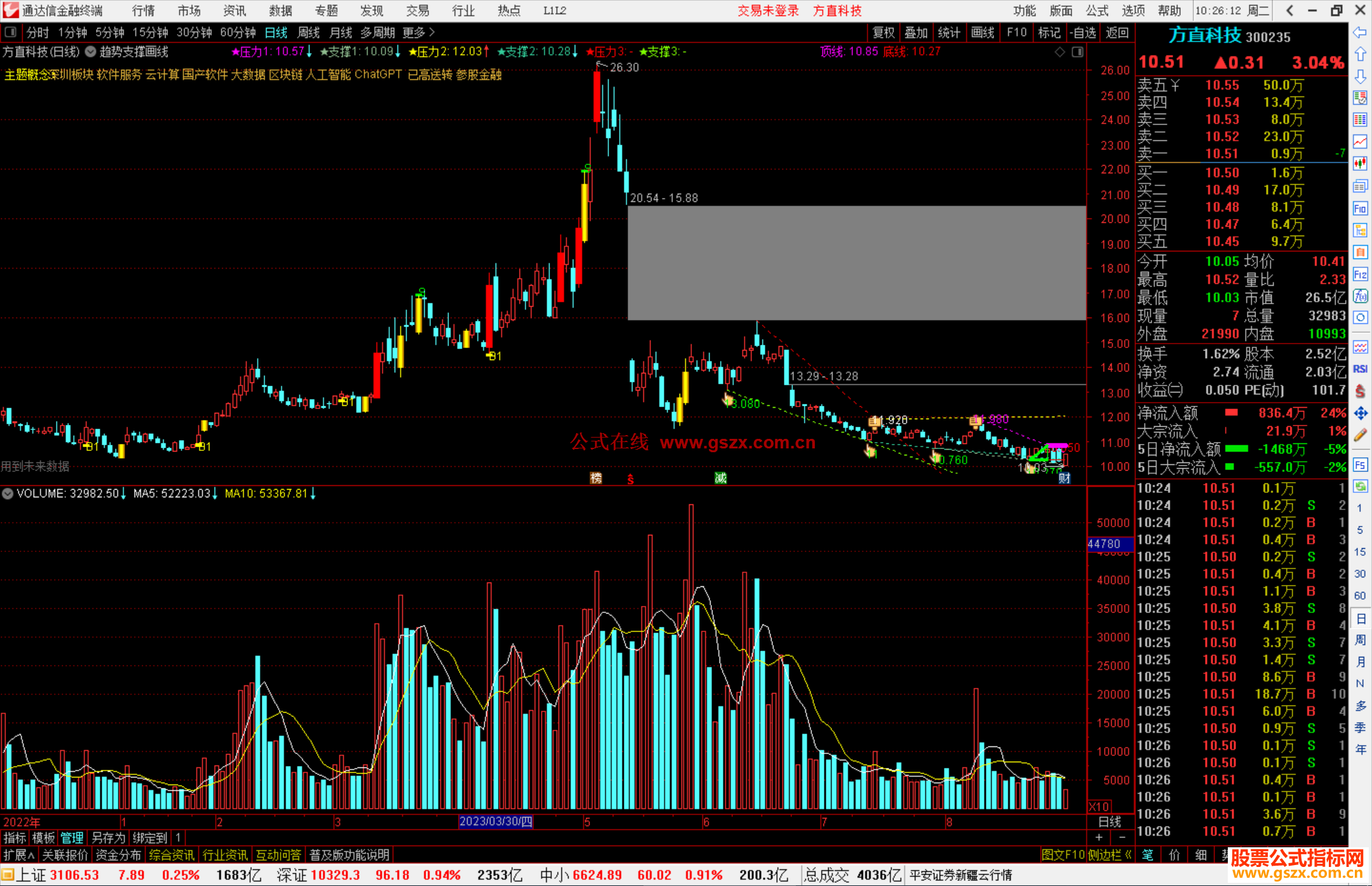Open the 公式 menu

(x=1096, y=11)
